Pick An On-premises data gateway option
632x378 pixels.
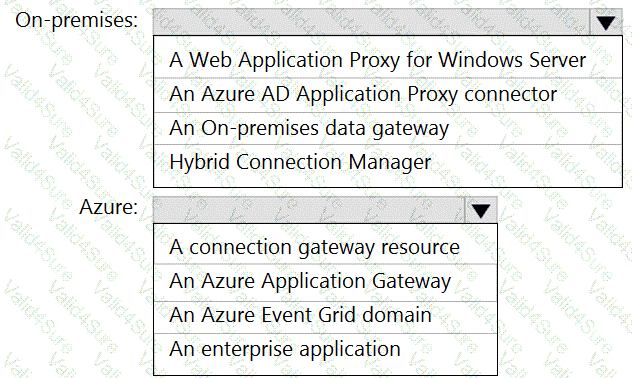point(388,129)
